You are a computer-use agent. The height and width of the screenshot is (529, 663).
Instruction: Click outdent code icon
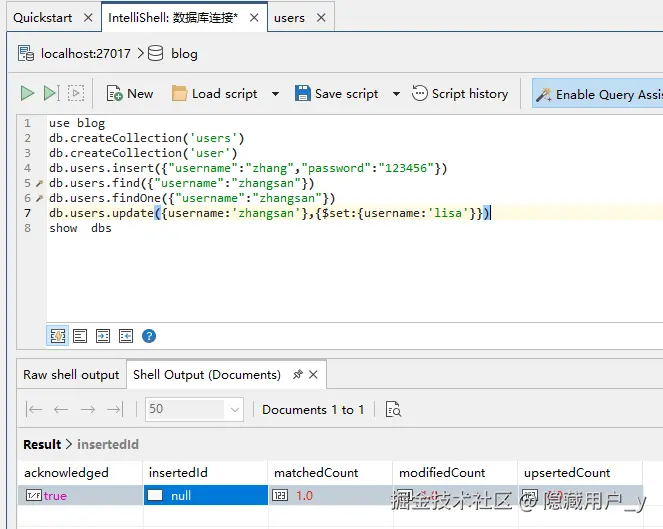[x=126, y=336]
